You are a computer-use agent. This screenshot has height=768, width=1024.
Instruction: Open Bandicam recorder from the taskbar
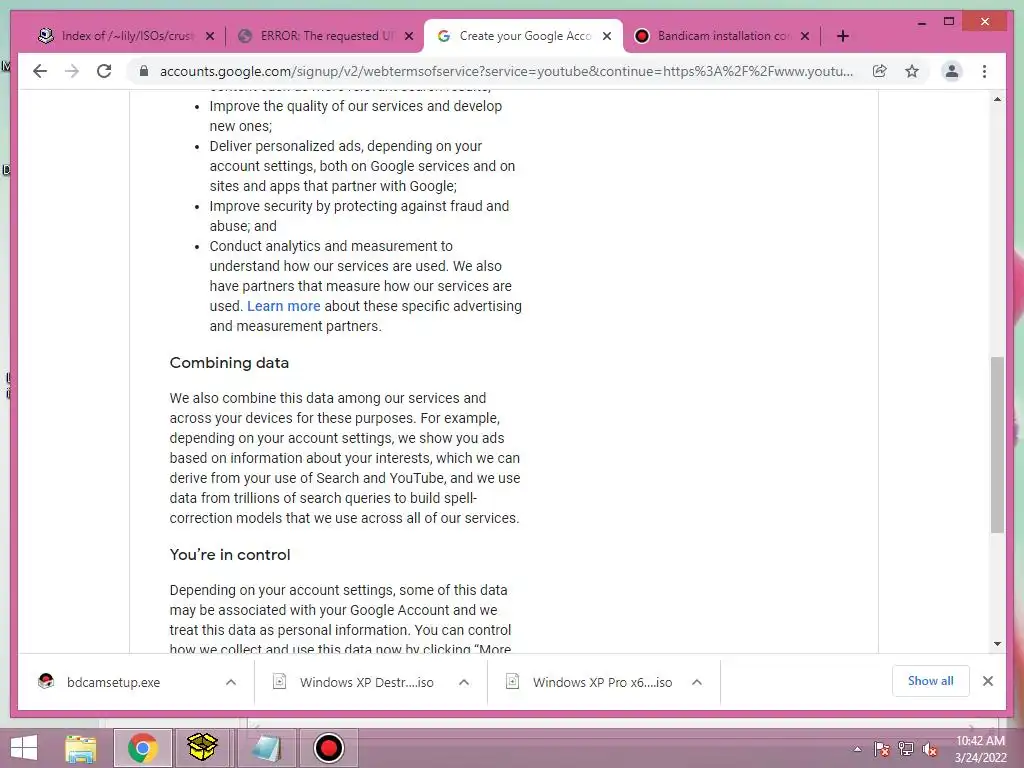click(328, 748)
